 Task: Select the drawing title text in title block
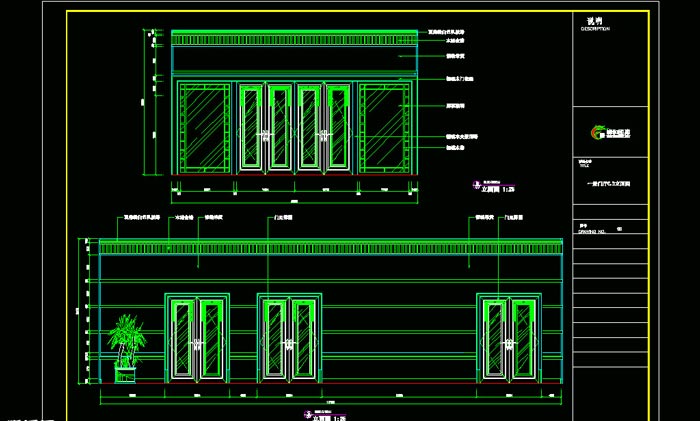609,183
